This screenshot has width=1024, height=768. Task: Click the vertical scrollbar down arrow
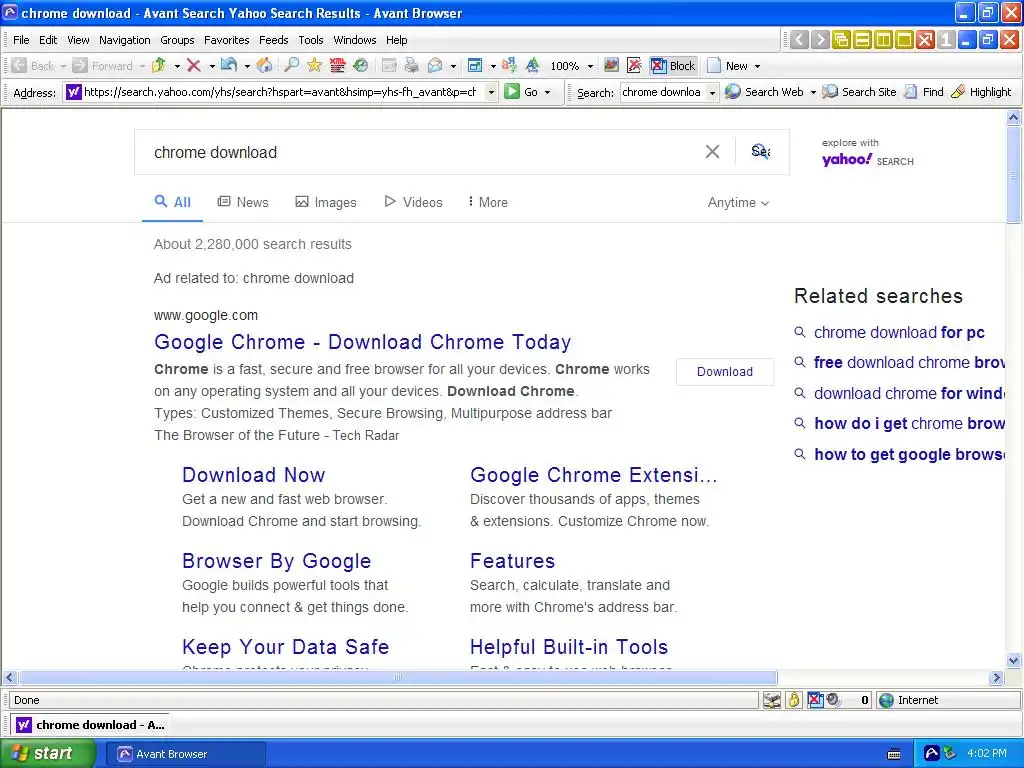pos(1013,661)
